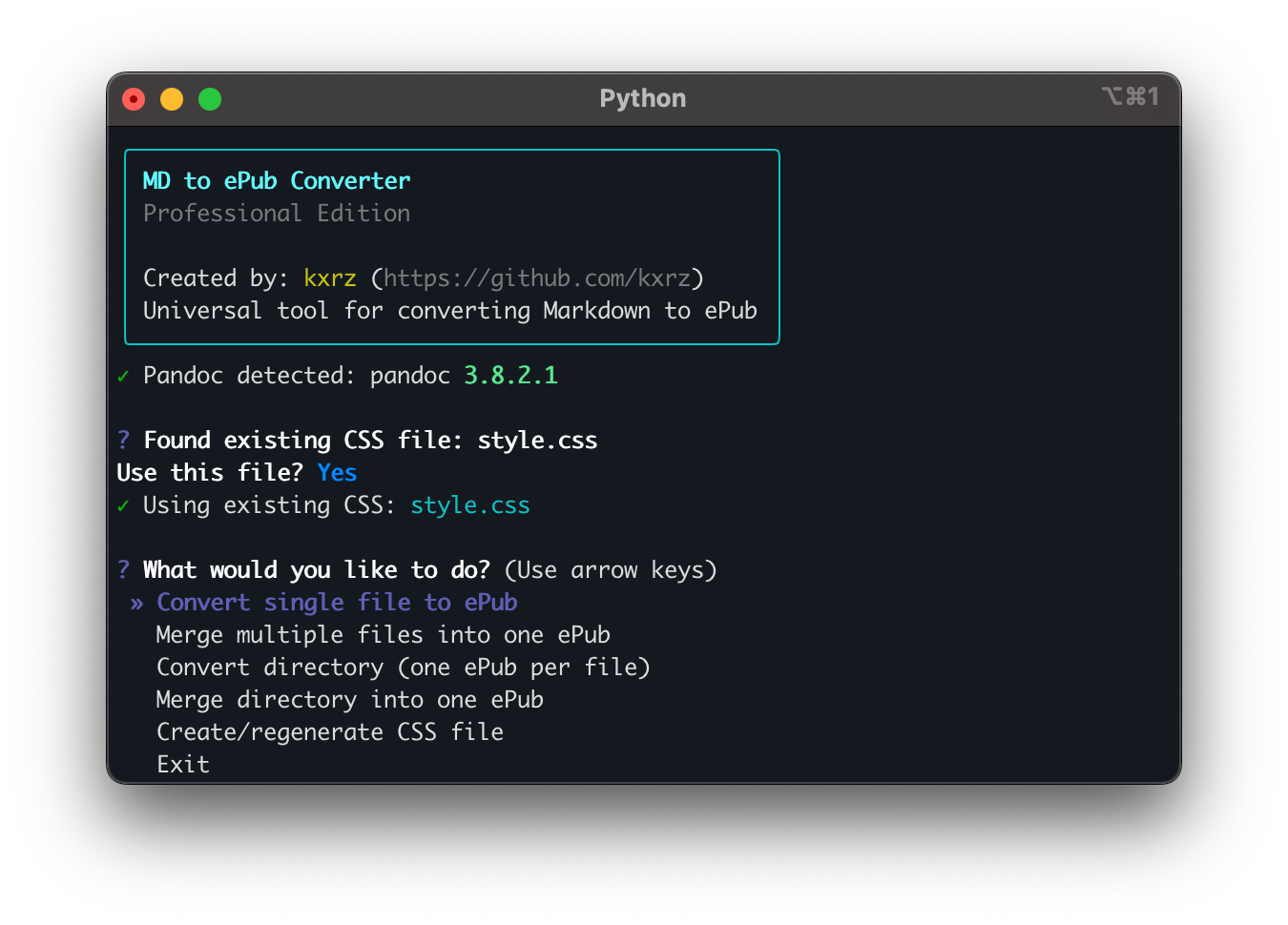Screen dimensions: 1288x925
Task: Click the question mark before Found existing CSS
Action: (123, 441)
